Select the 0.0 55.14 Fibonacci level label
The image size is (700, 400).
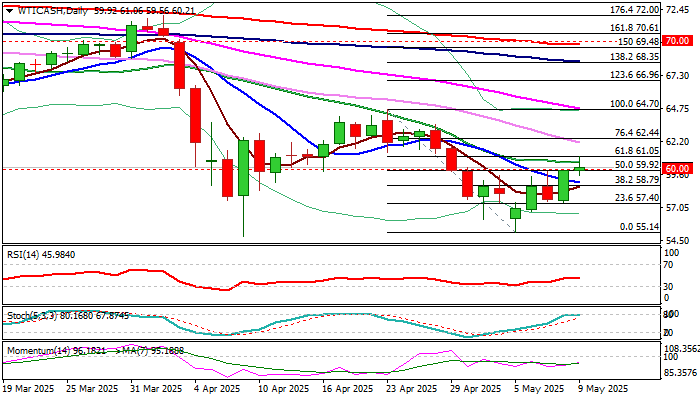[639, 227]
